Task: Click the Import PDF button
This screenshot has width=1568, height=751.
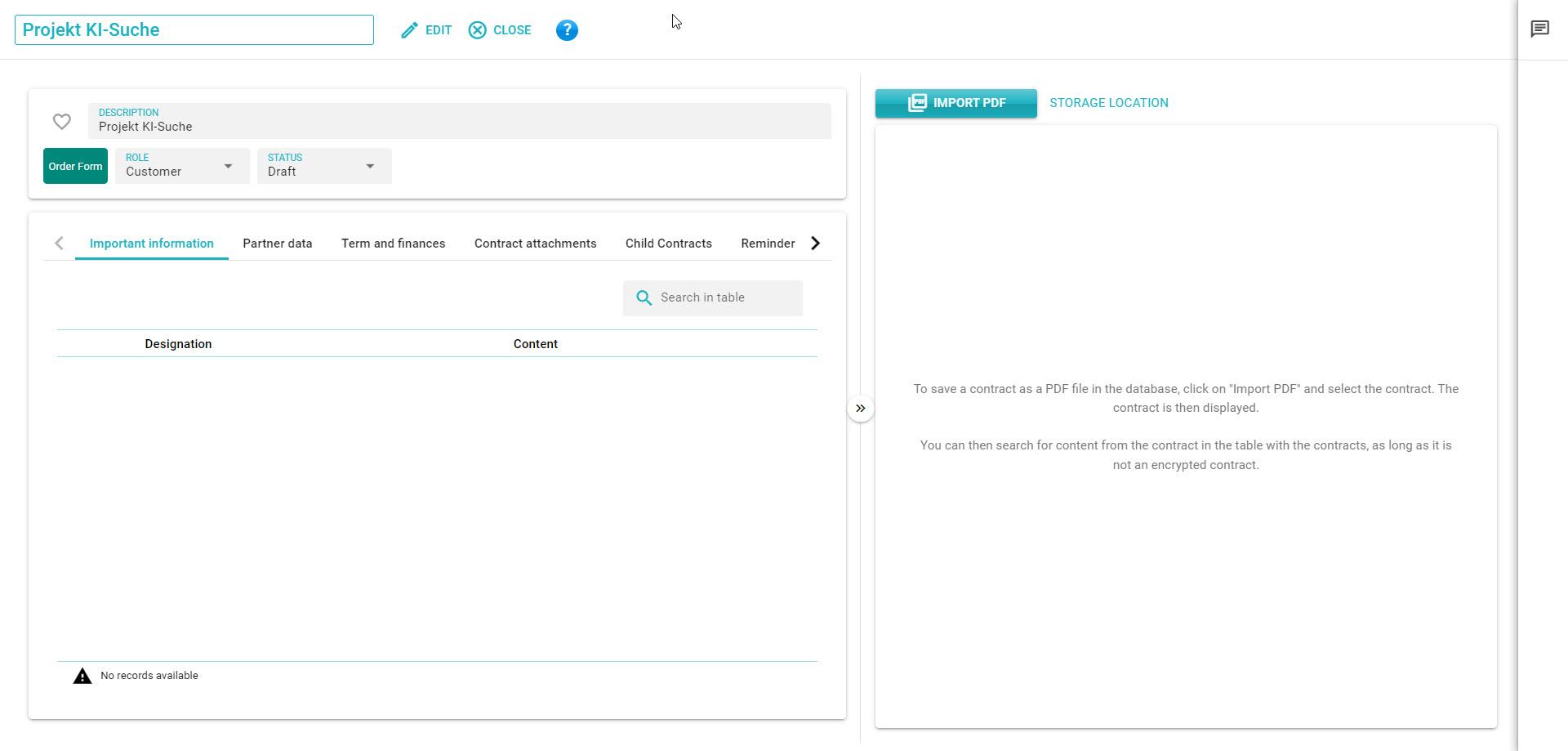Action: click(955, 103)
